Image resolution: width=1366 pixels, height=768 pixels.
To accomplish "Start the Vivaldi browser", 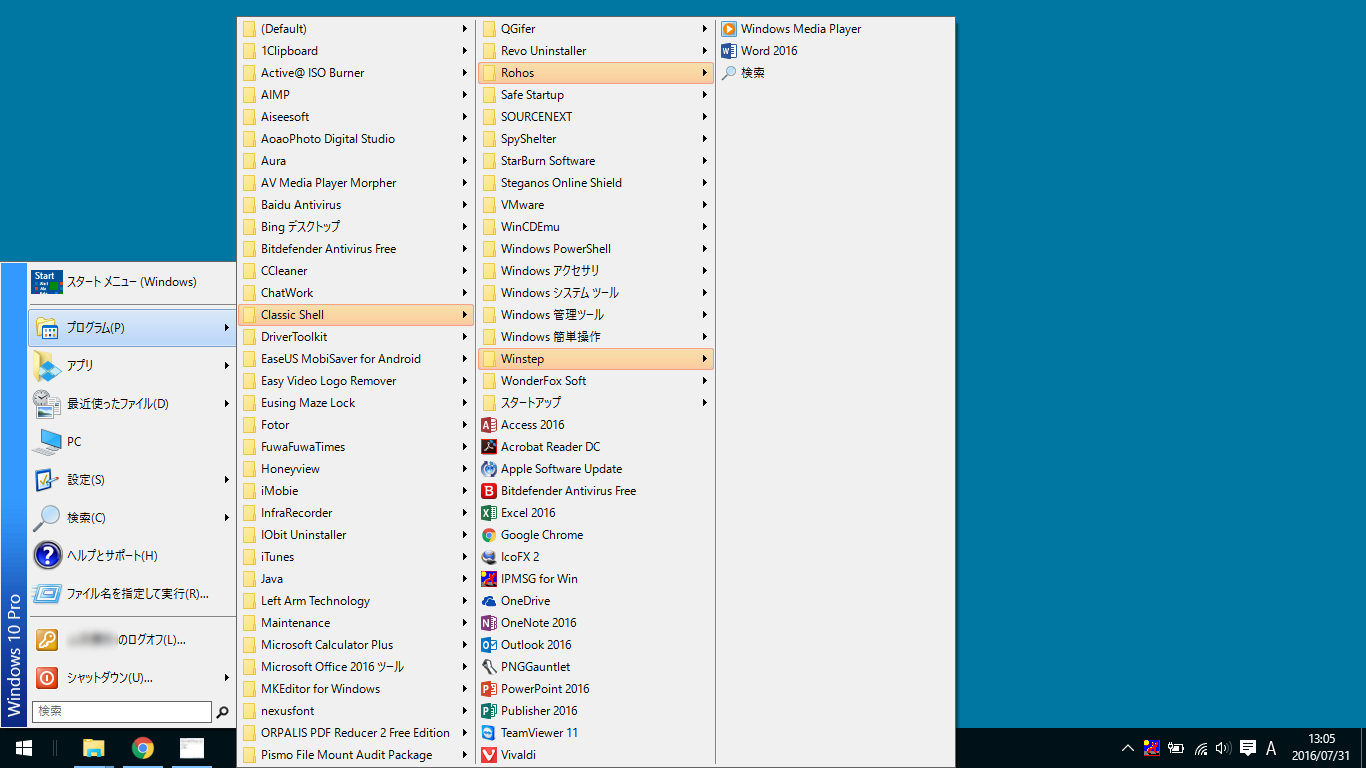I will tap(518, 755).
